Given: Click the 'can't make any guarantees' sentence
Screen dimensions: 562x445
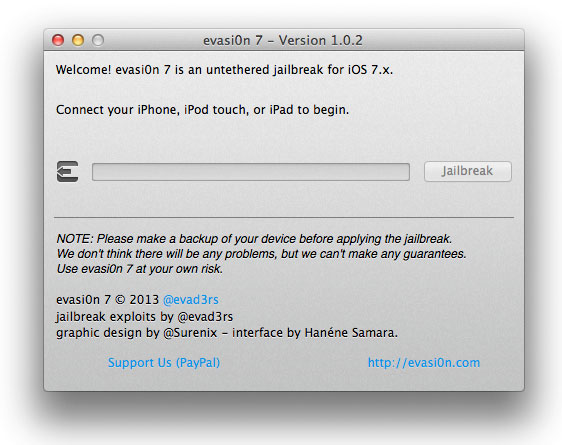Looking at the screenshot, I should pyautogui.click(x=262, y=254).
